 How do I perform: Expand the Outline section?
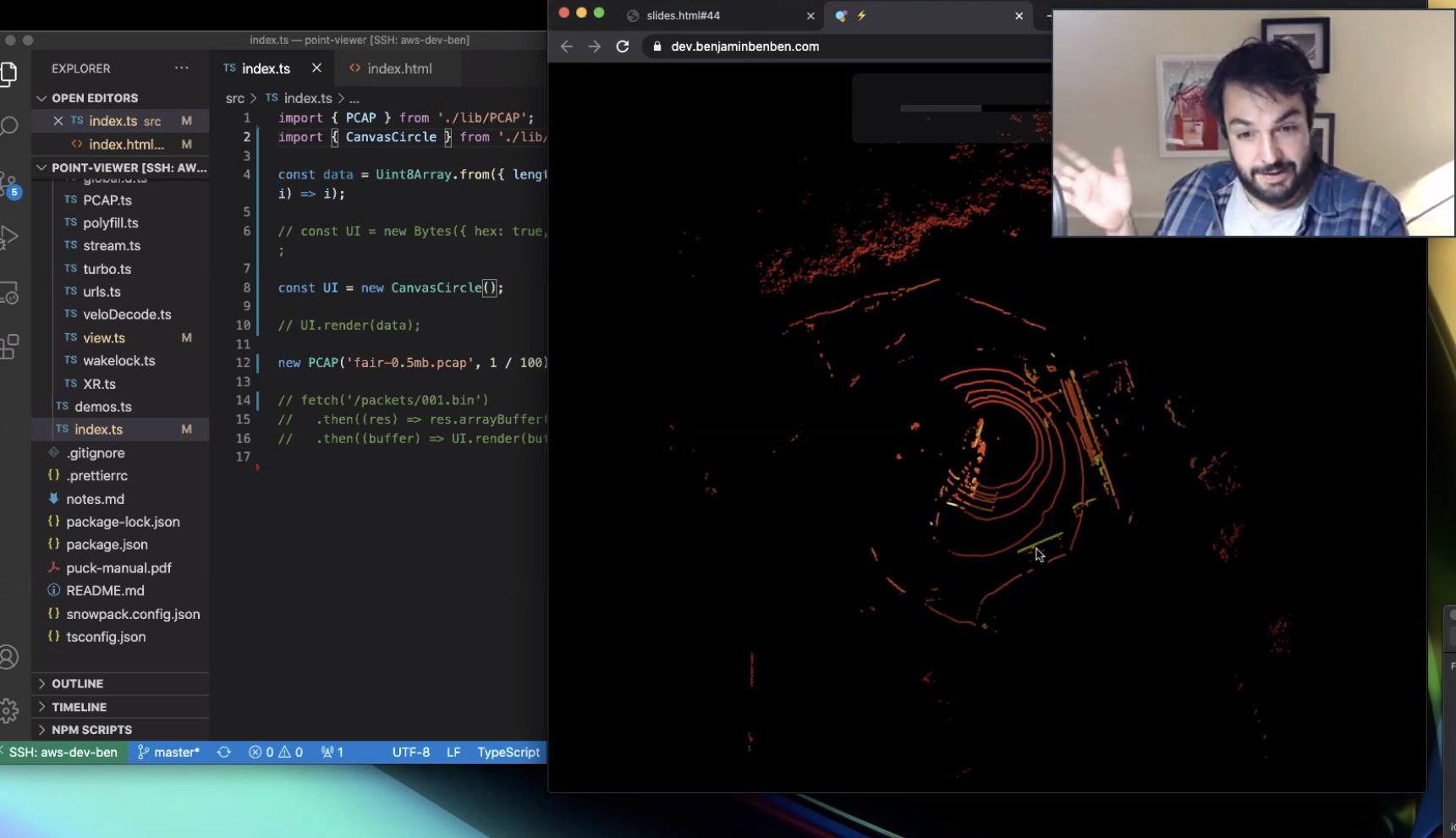pos(120,683)
